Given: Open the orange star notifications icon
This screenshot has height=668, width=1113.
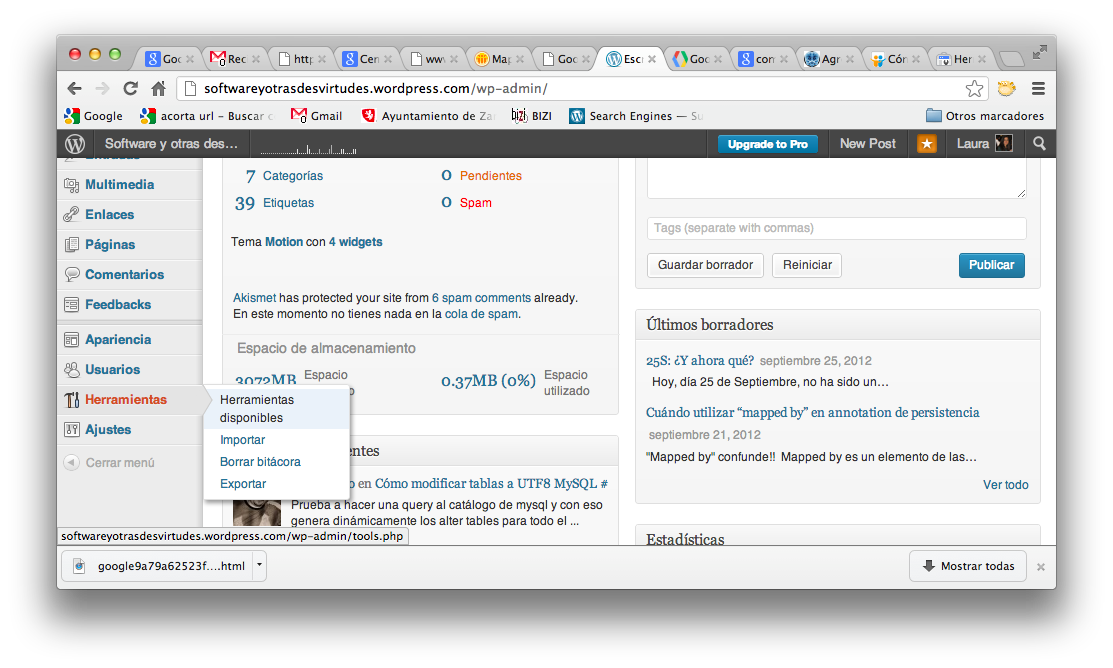Looking at the screenshot, I should tap(927, 144).
